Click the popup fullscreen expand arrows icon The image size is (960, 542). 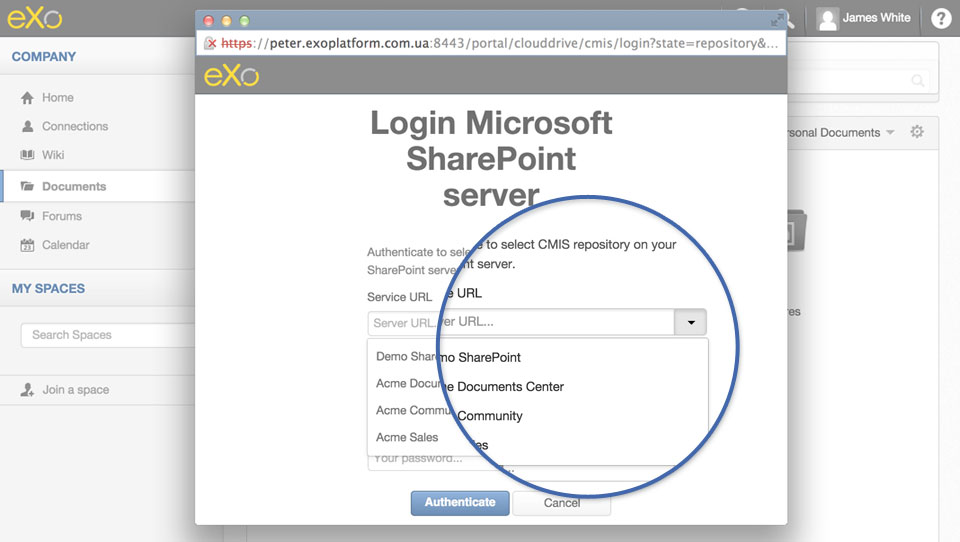777,21
